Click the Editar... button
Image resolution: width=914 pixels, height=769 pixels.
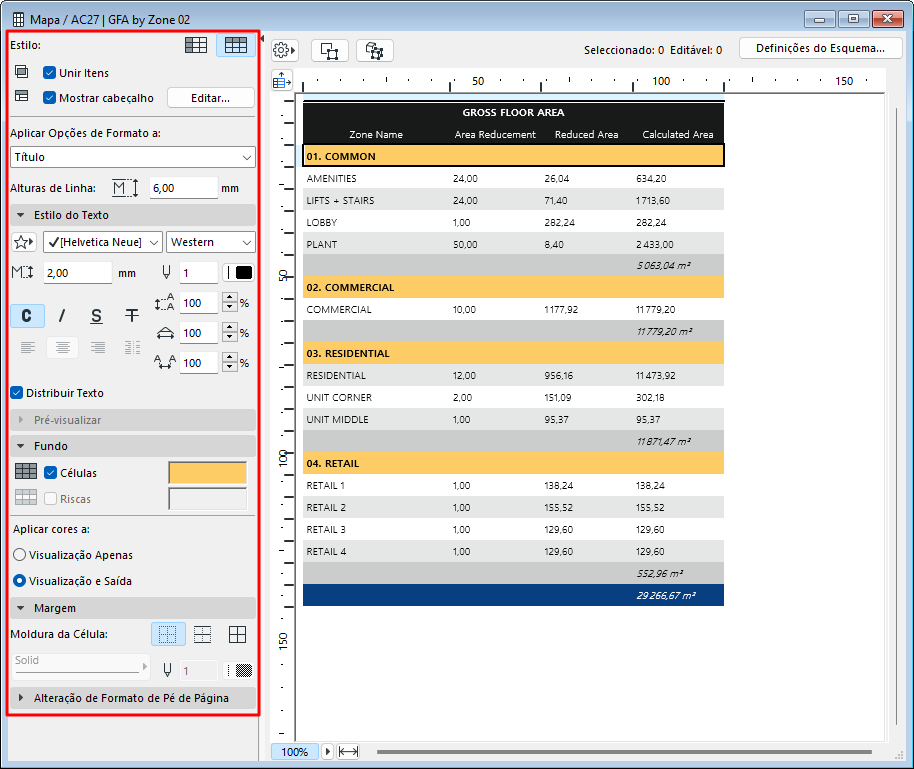coord(210,98)
